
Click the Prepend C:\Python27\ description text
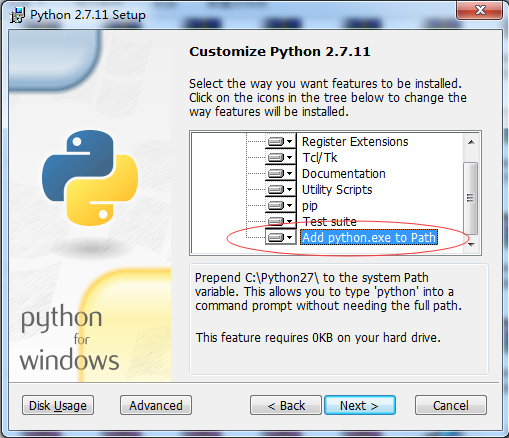(x=328, y=292)
